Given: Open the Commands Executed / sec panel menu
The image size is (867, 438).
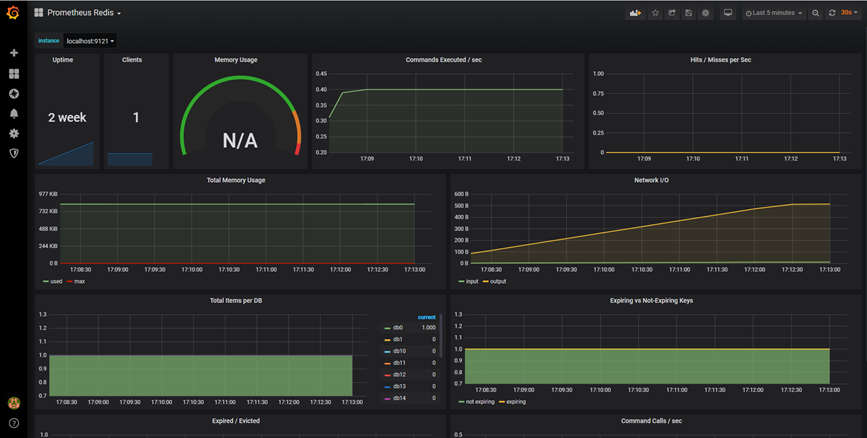Looking at the screenshot, I should 443,60.
